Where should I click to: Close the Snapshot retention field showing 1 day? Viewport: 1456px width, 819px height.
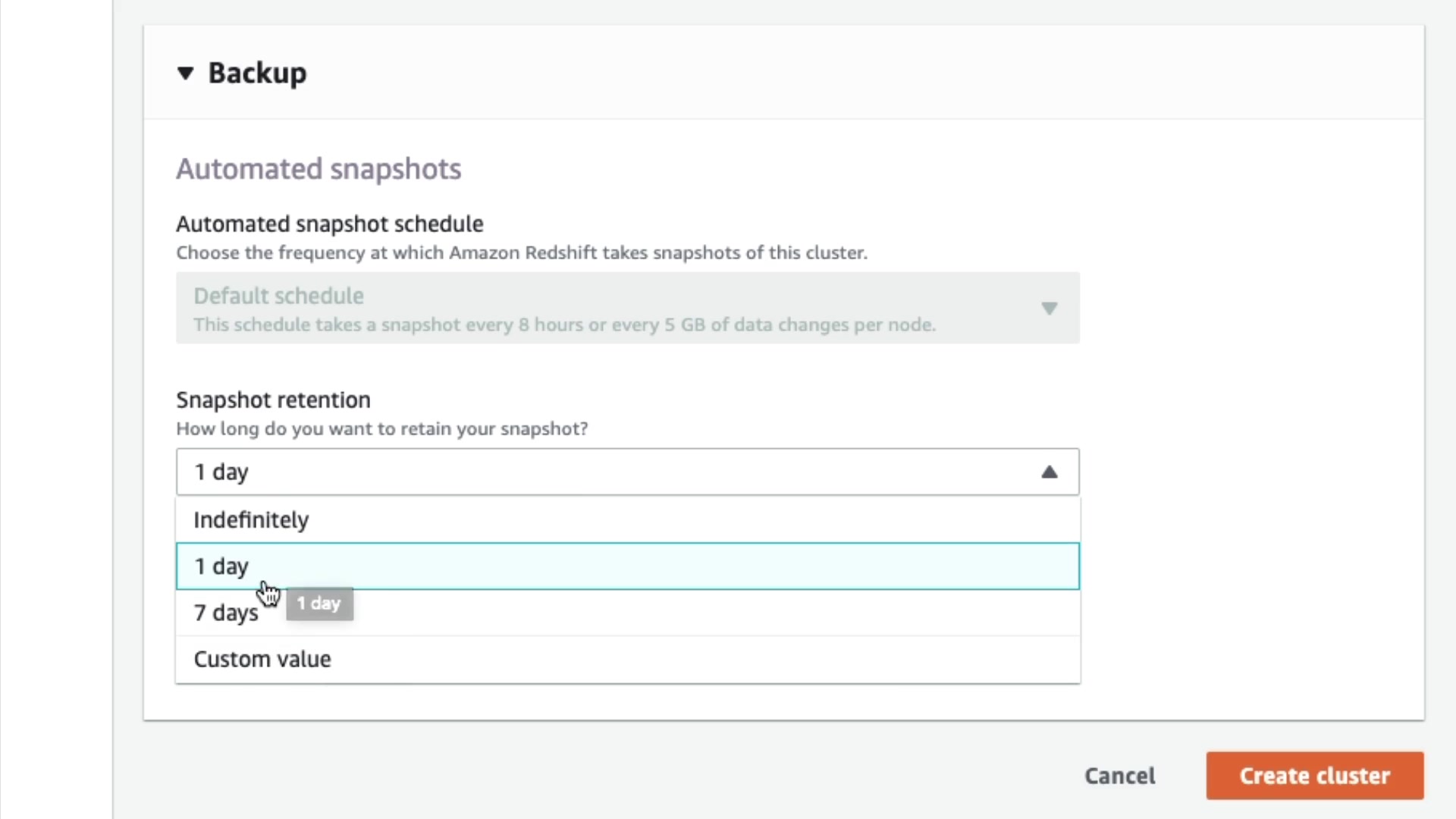607,472
